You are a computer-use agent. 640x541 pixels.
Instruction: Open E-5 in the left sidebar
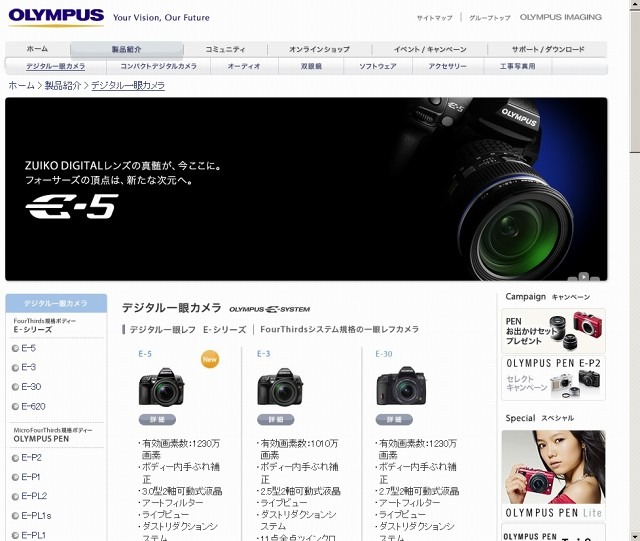click(29, 348)
